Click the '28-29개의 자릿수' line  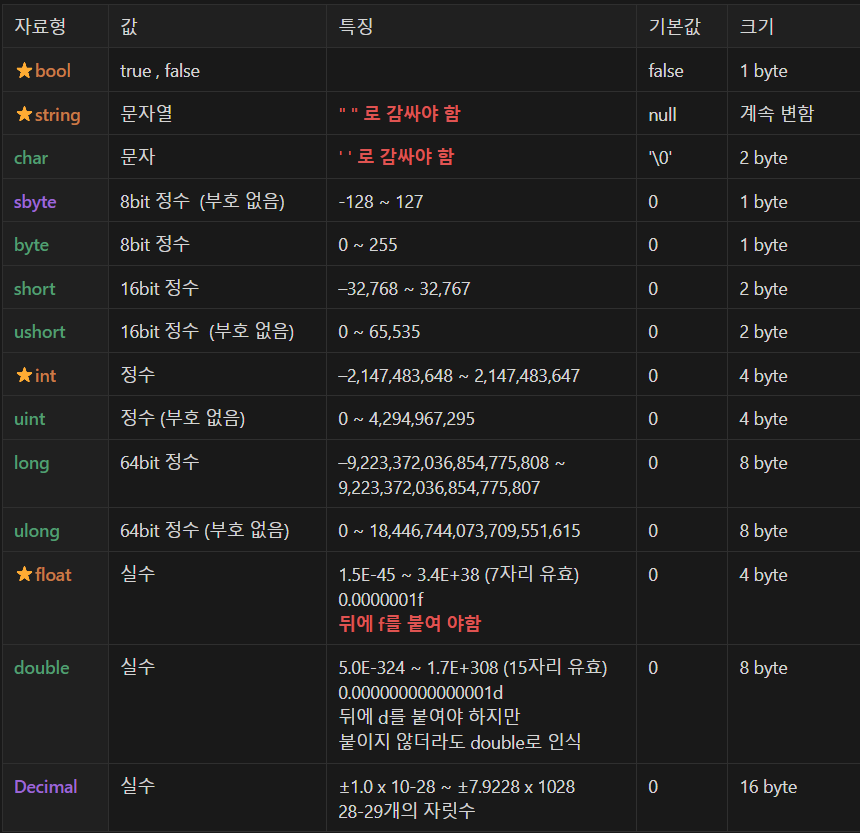[x=406, y=811]
